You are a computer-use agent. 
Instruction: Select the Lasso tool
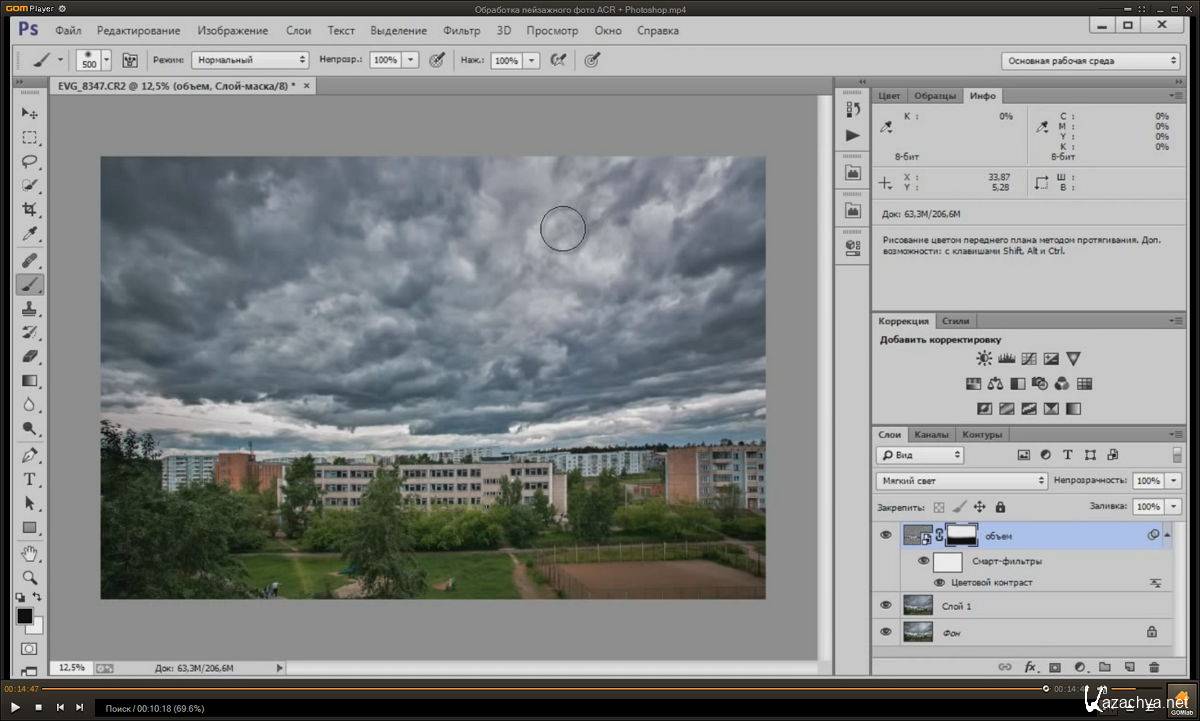click(29, 162)
